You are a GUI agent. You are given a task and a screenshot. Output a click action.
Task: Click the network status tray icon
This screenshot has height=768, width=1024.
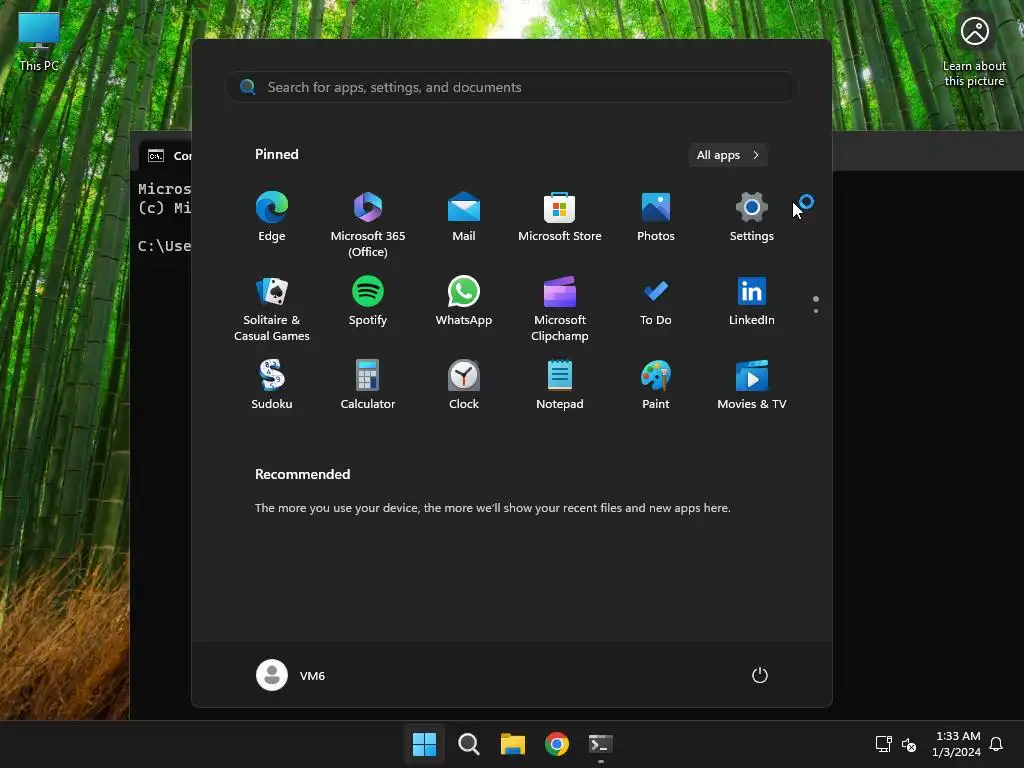[x=884, y=744]
